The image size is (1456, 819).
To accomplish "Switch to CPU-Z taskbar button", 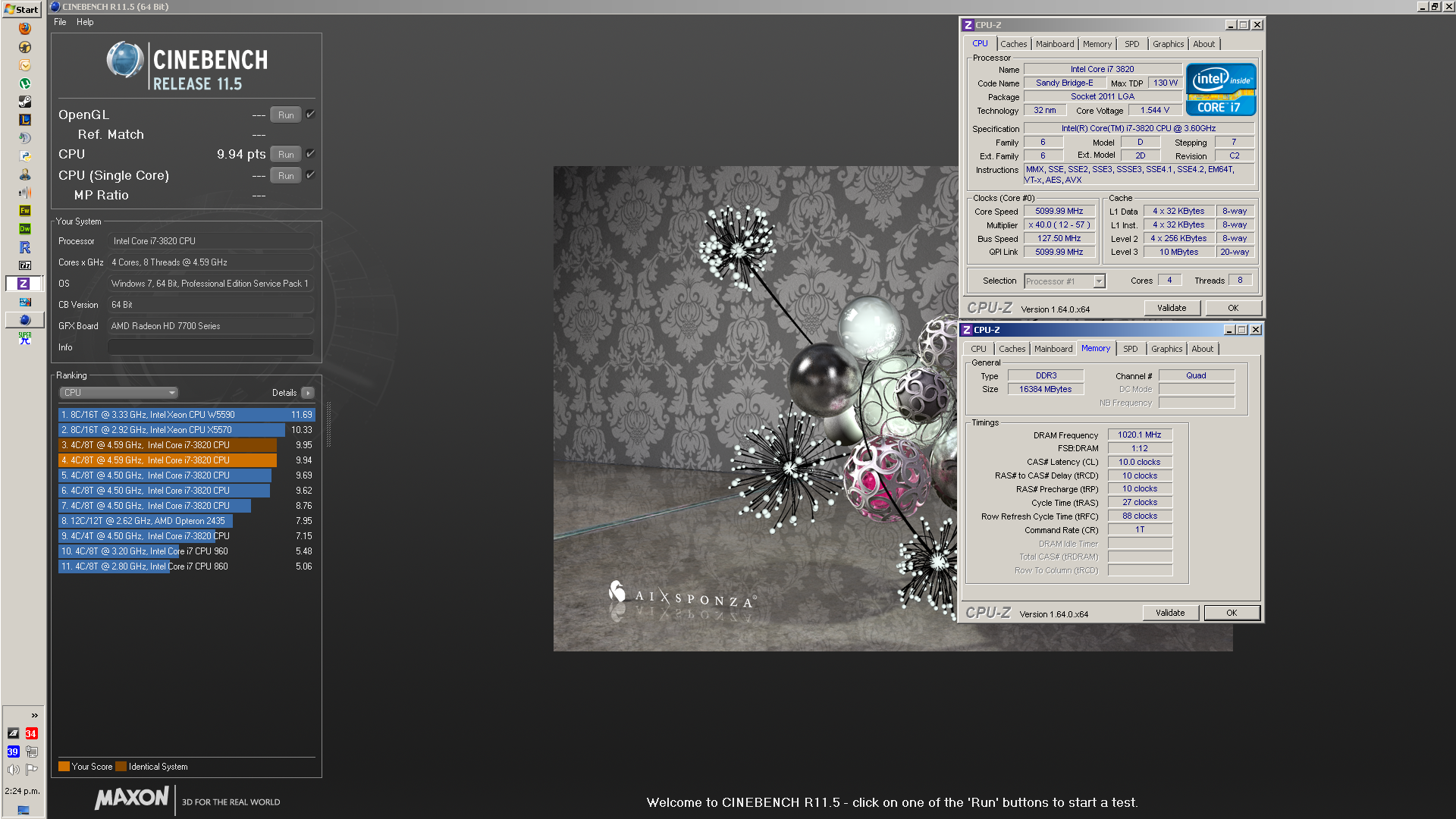I will click(x=24, y=284).
